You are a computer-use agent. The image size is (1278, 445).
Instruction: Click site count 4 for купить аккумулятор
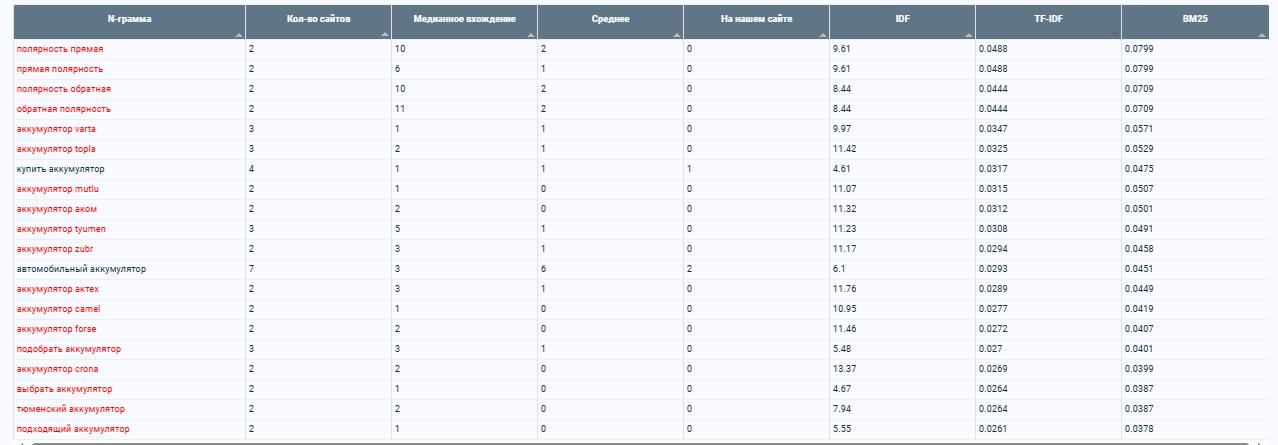[251, 169]
